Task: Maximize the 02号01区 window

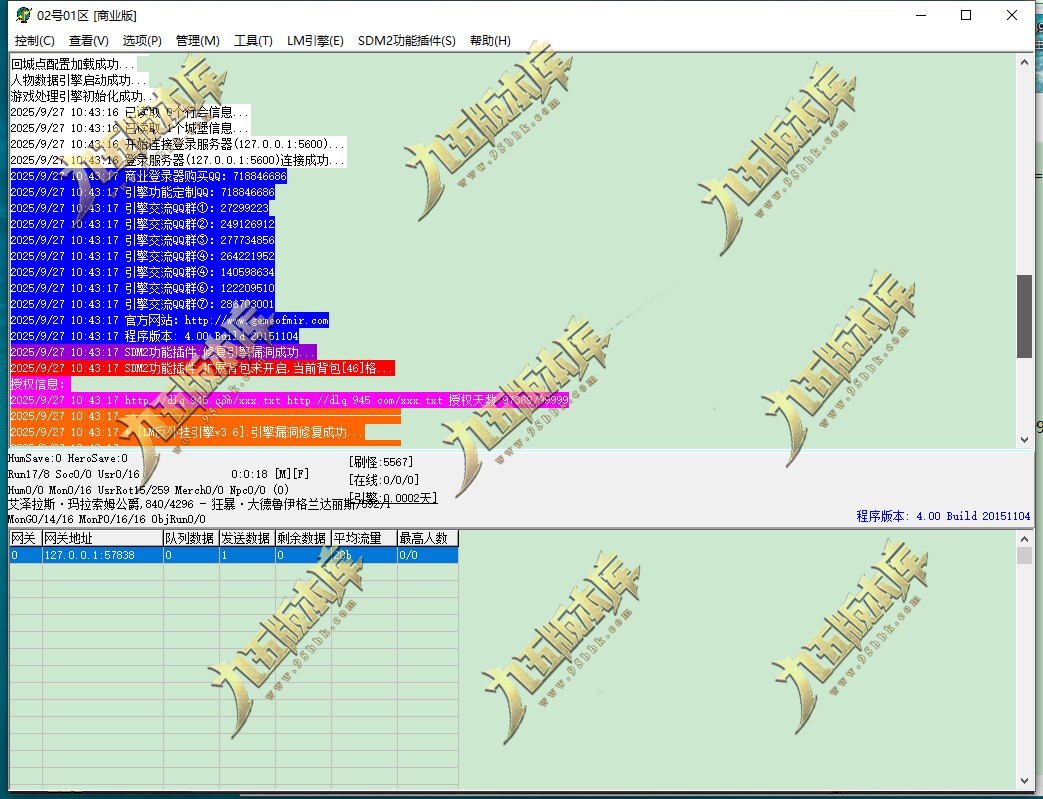Action: point(966,15)
